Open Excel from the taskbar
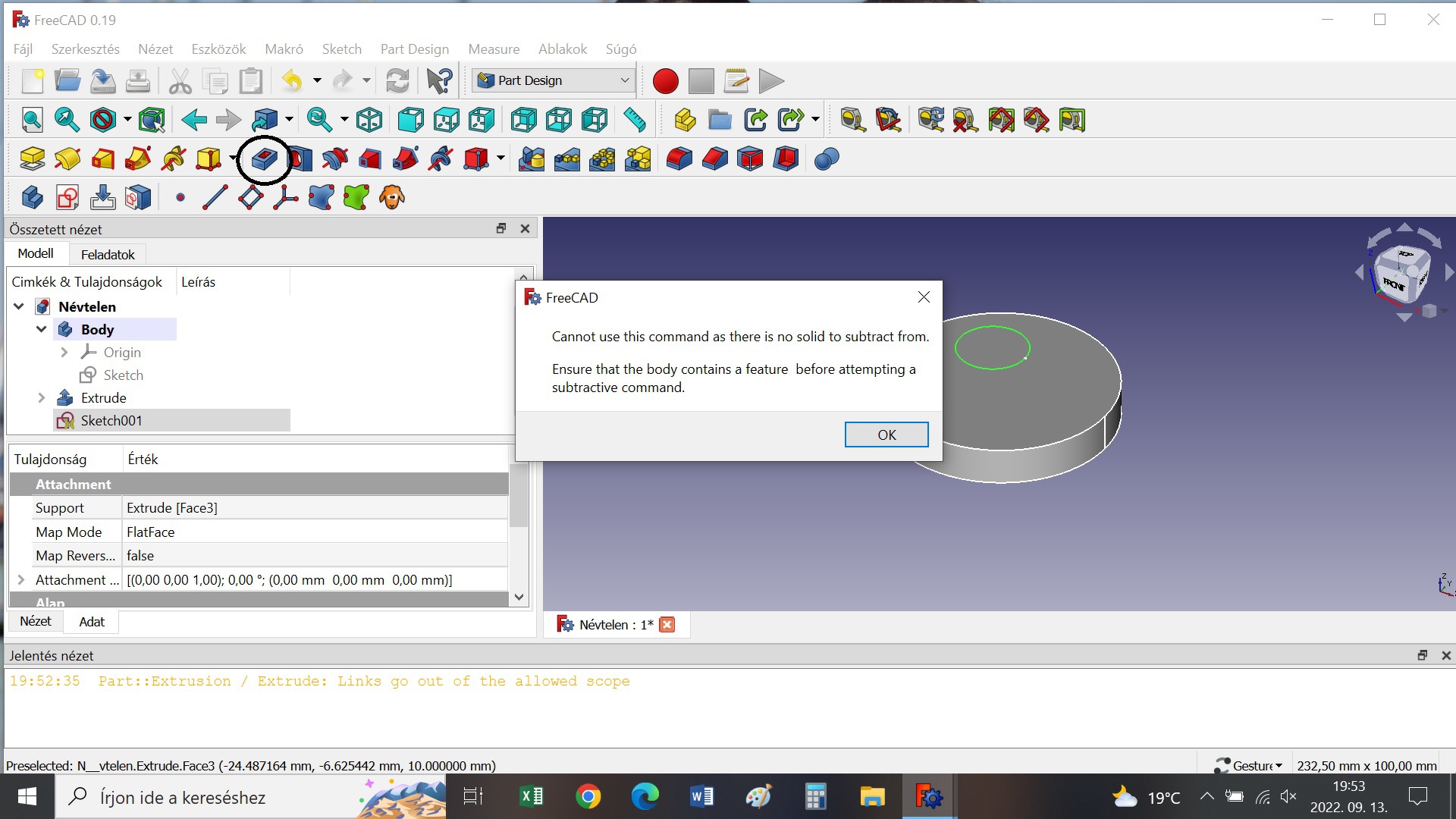This screenshot has height=819, width=1456. pos(532,796)
